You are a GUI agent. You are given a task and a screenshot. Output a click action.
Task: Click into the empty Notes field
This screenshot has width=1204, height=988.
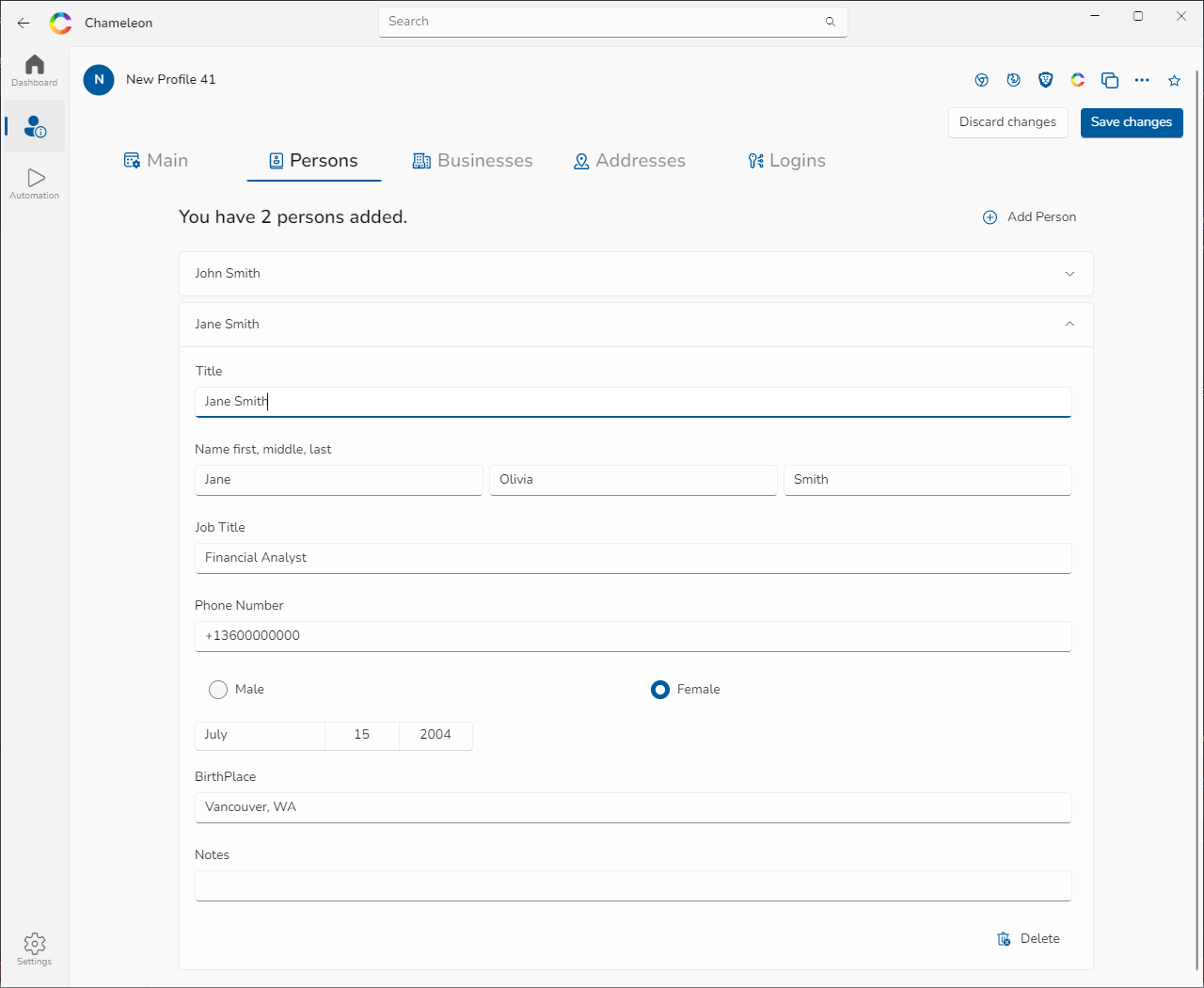(x=632, y=885)
